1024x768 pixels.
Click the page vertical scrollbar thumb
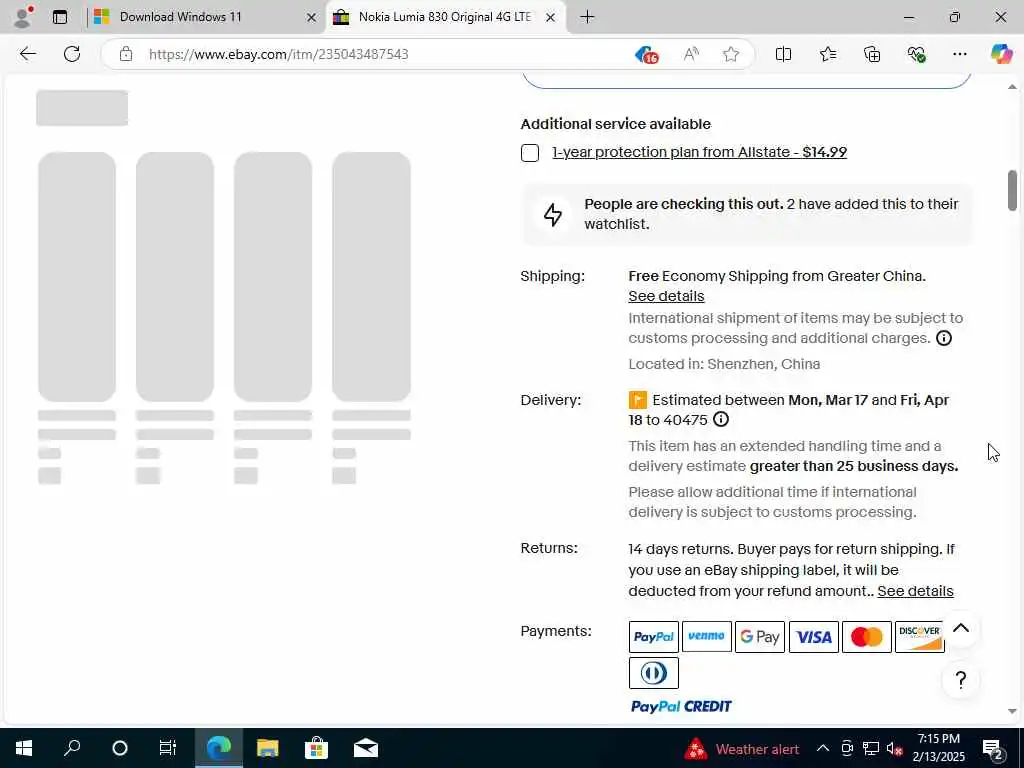(1012, 190)
